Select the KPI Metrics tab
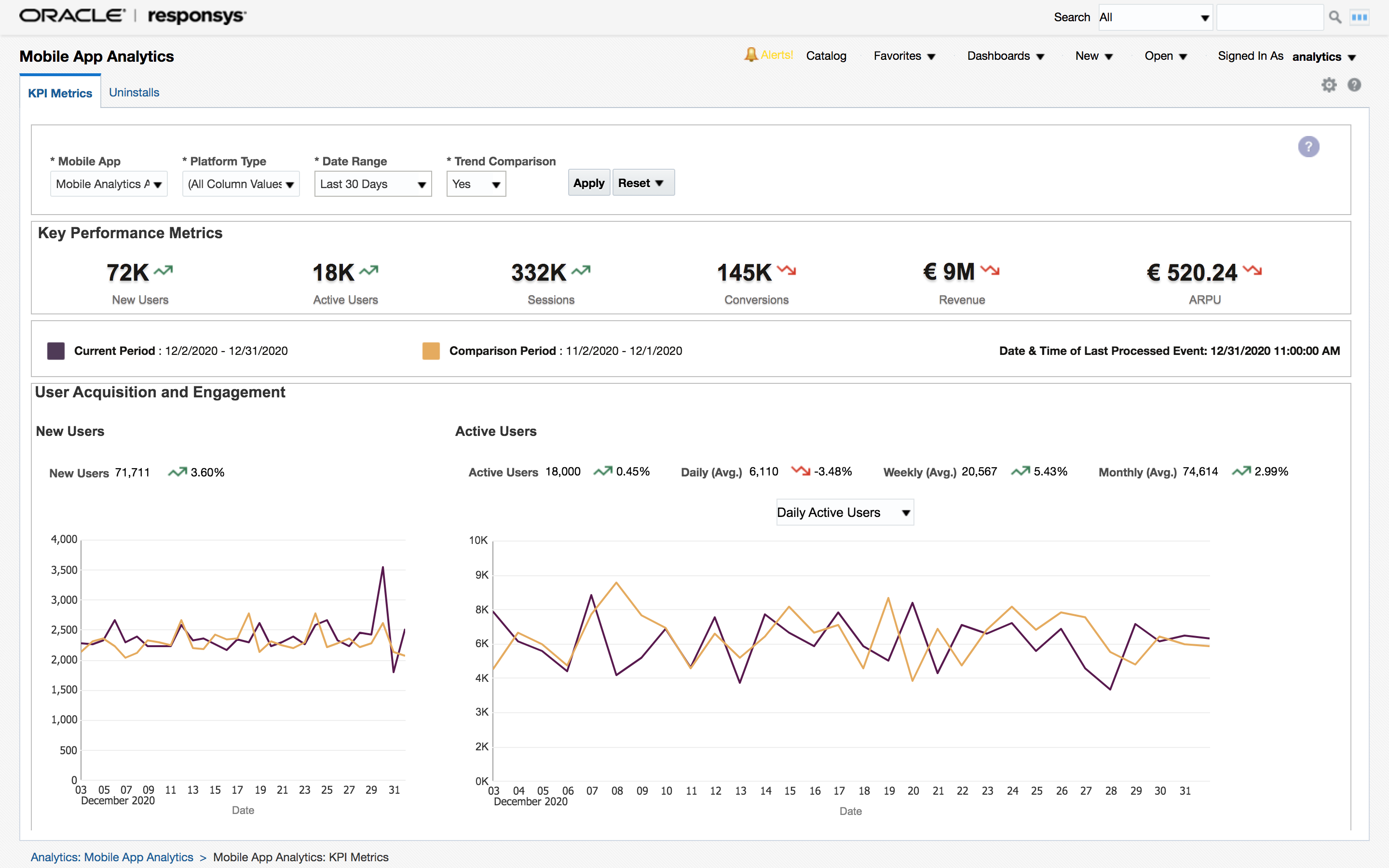The width and height of the screenshot is (1389, 868). 60,93
